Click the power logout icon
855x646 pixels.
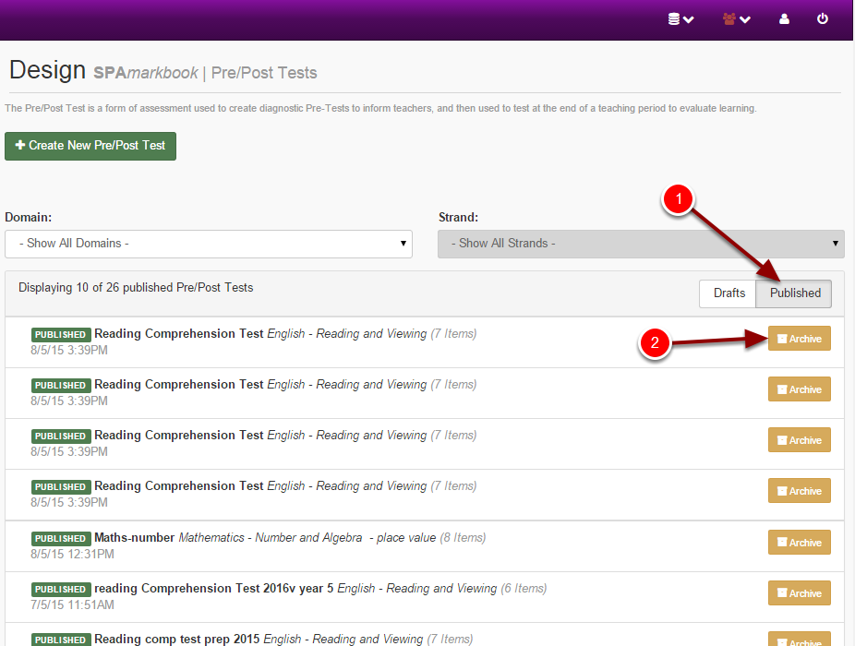pos(822,19)
